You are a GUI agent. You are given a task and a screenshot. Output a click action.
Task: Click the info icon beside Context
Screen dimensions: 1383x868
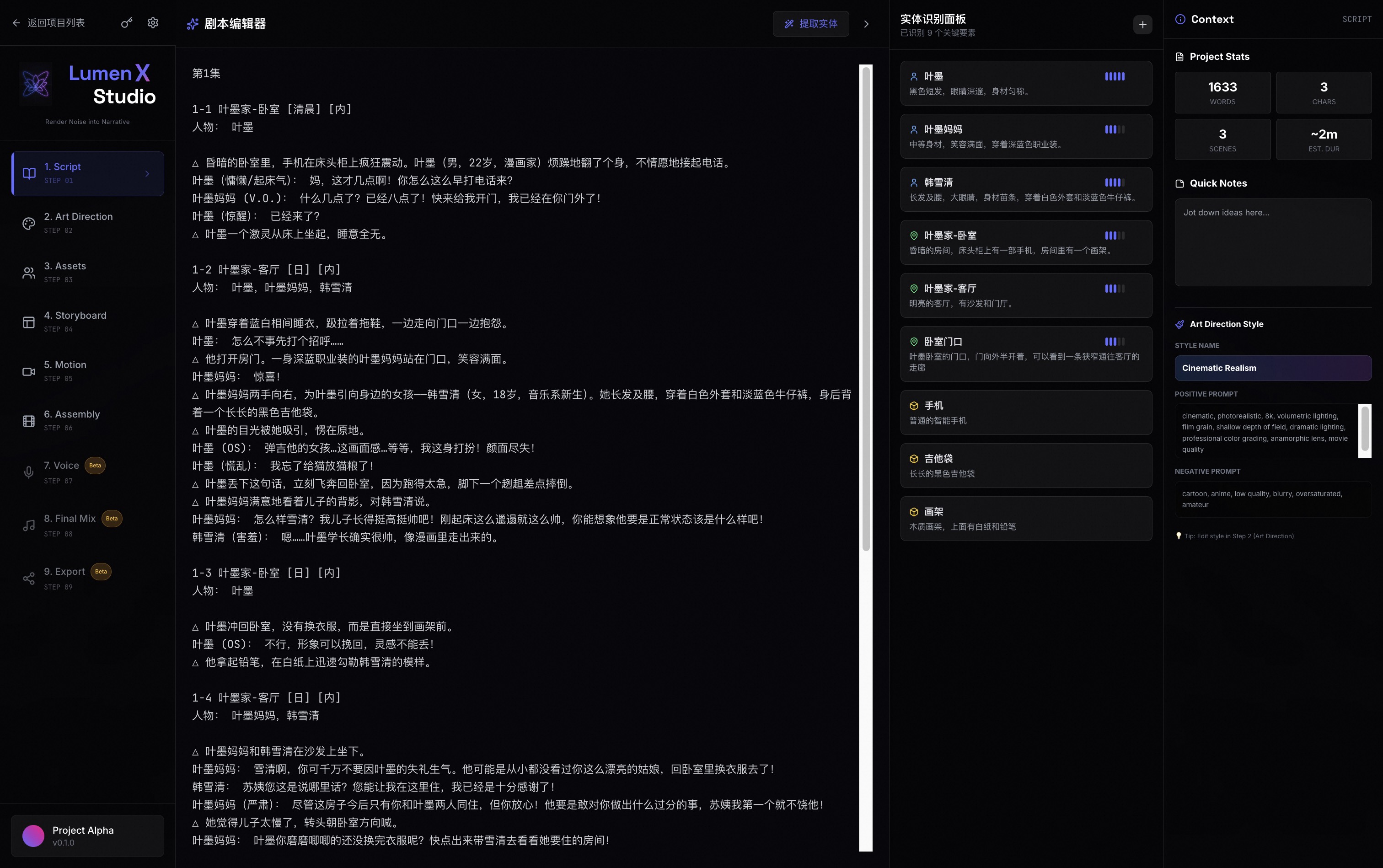pyautogui.click(x=1180, y=19)
